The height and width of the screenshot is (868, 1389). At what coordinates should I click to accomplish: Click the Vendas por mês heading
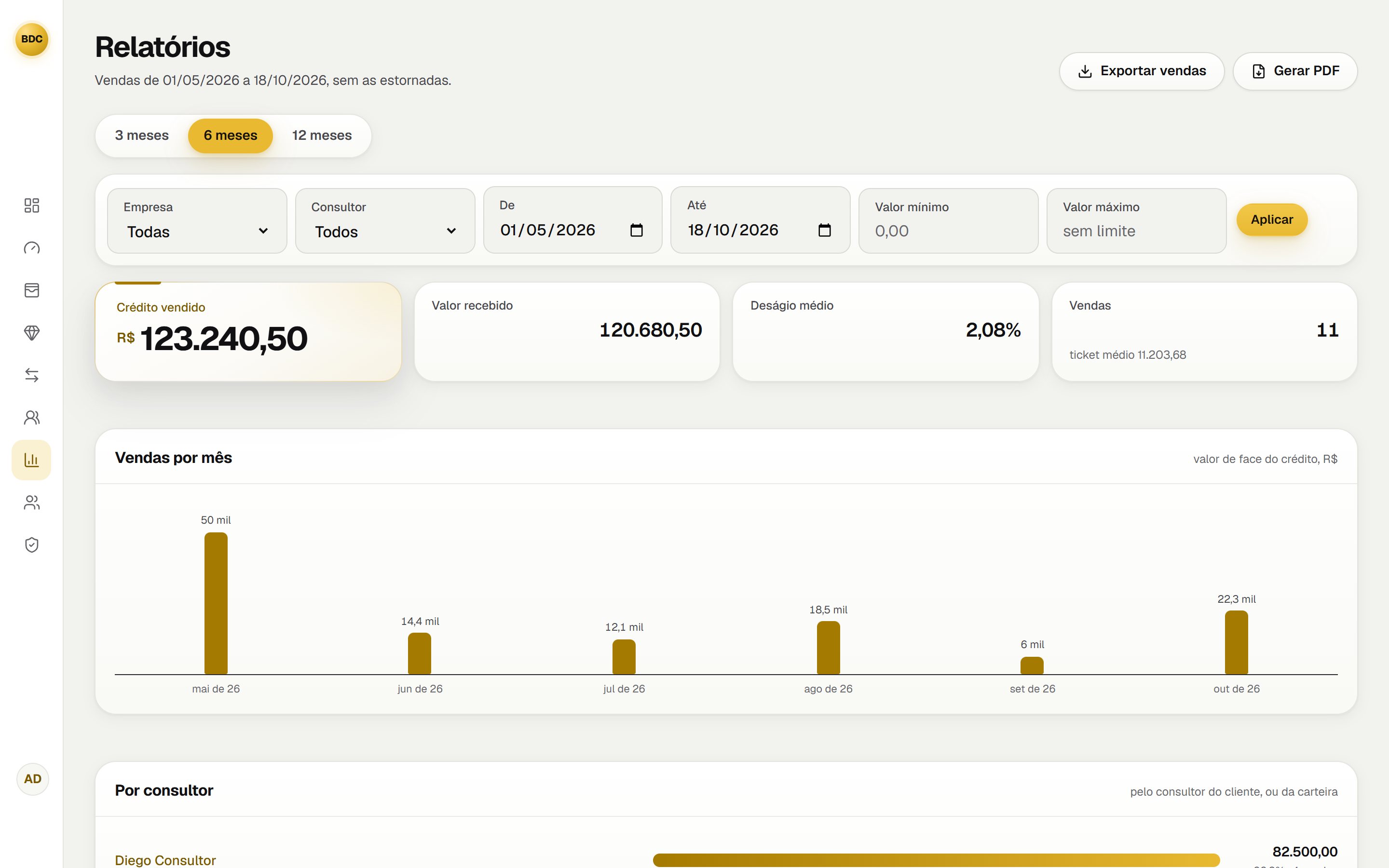click(173, 458)
